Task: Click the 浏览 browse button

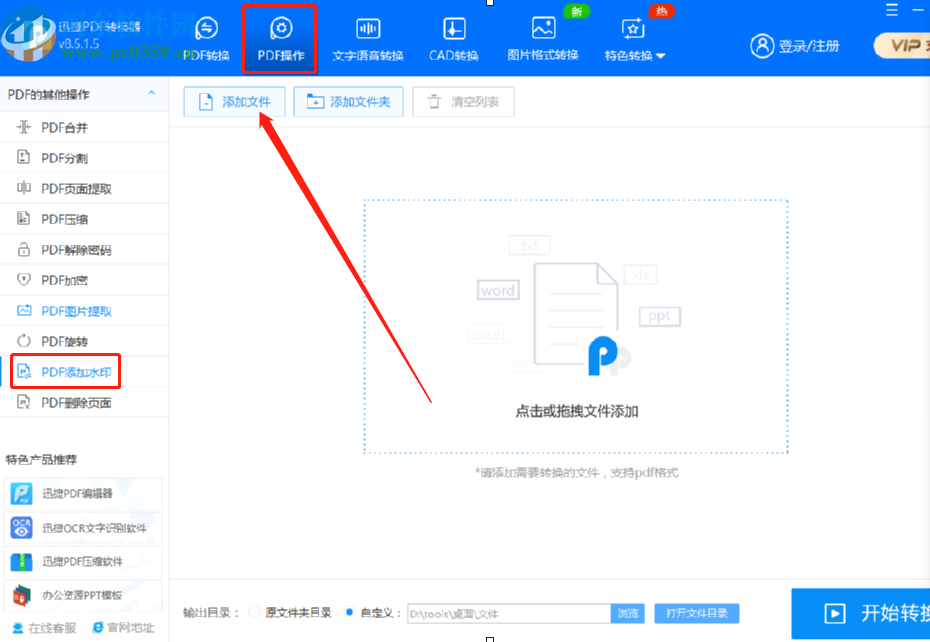Action: pyautogui.click(x=628, y=614)
